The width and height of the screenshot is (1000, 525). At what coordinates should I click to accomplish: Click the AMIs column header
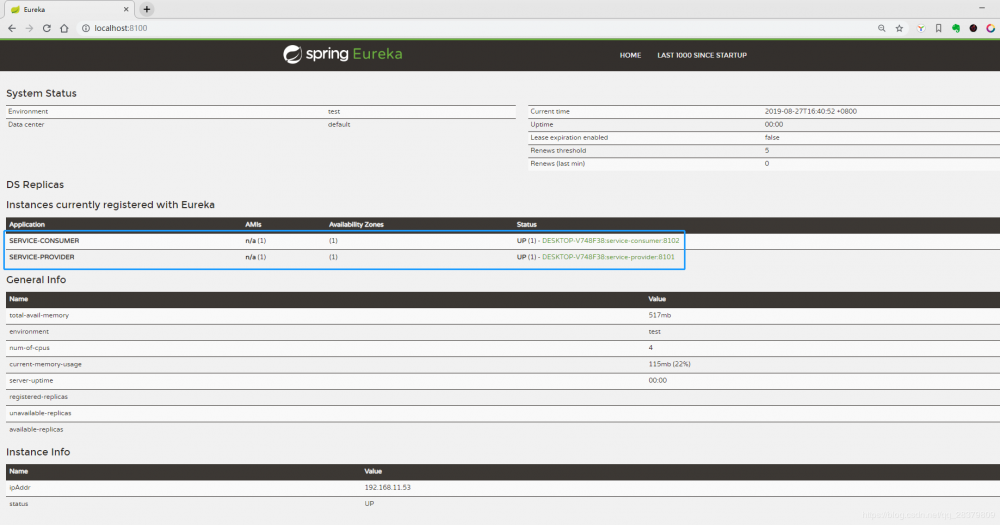coord(253,225)
